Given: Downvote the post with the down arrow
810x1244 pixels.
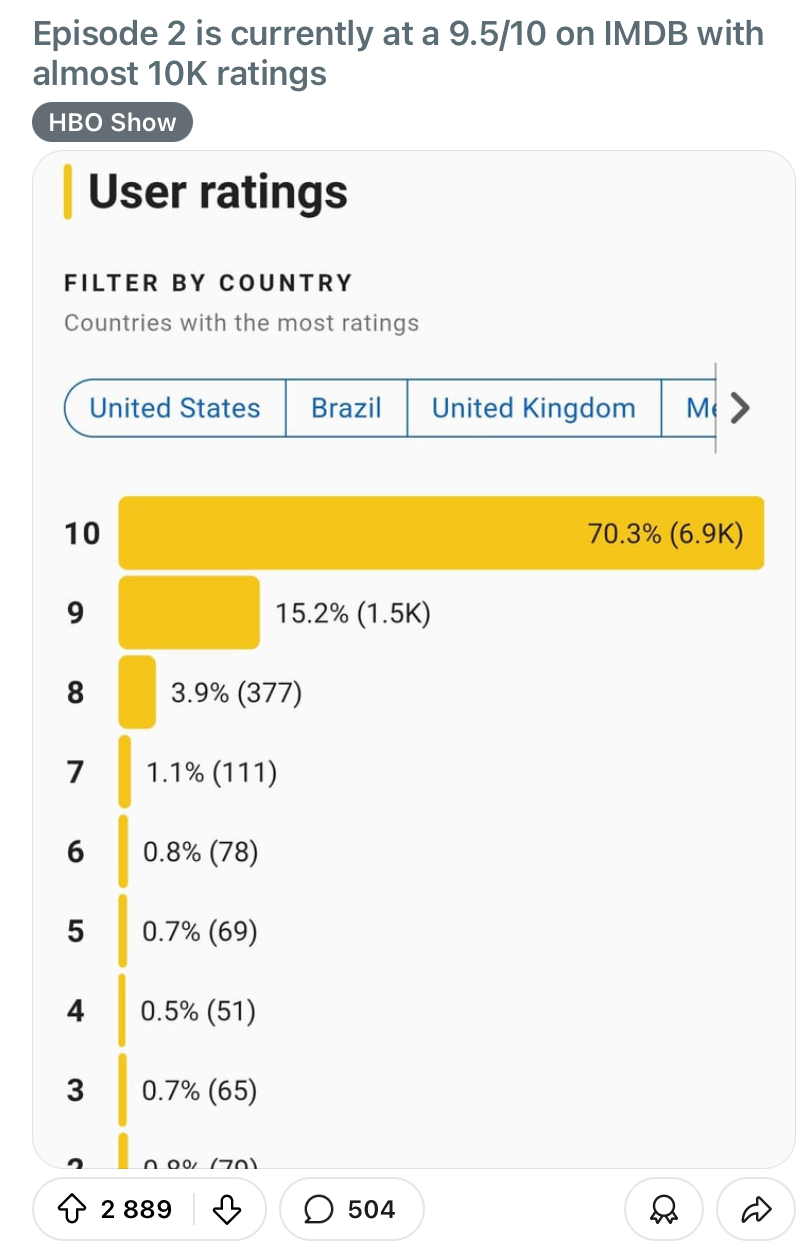Looking at the screenshot, I should [x=228, y=1210].
